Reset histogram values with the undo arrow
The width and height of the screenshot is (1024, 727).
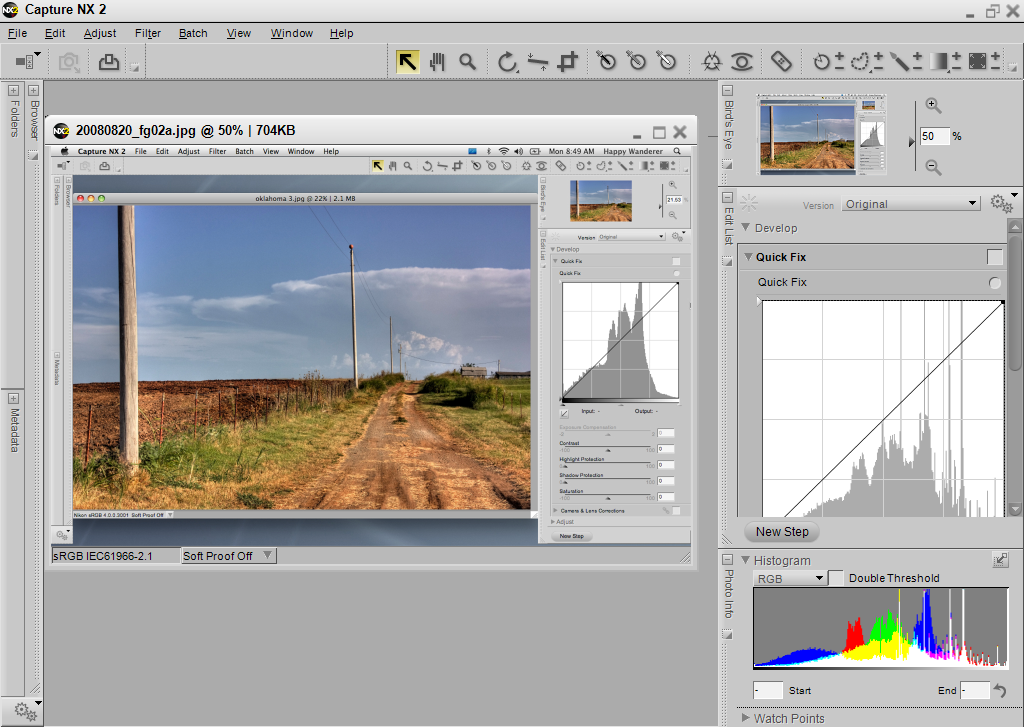point(999,690)
